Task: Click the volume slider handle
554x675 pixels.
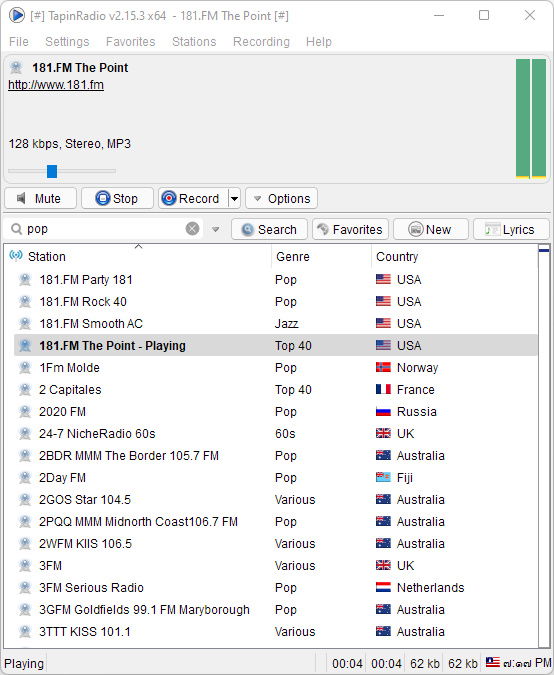Action: click(52, 171)
